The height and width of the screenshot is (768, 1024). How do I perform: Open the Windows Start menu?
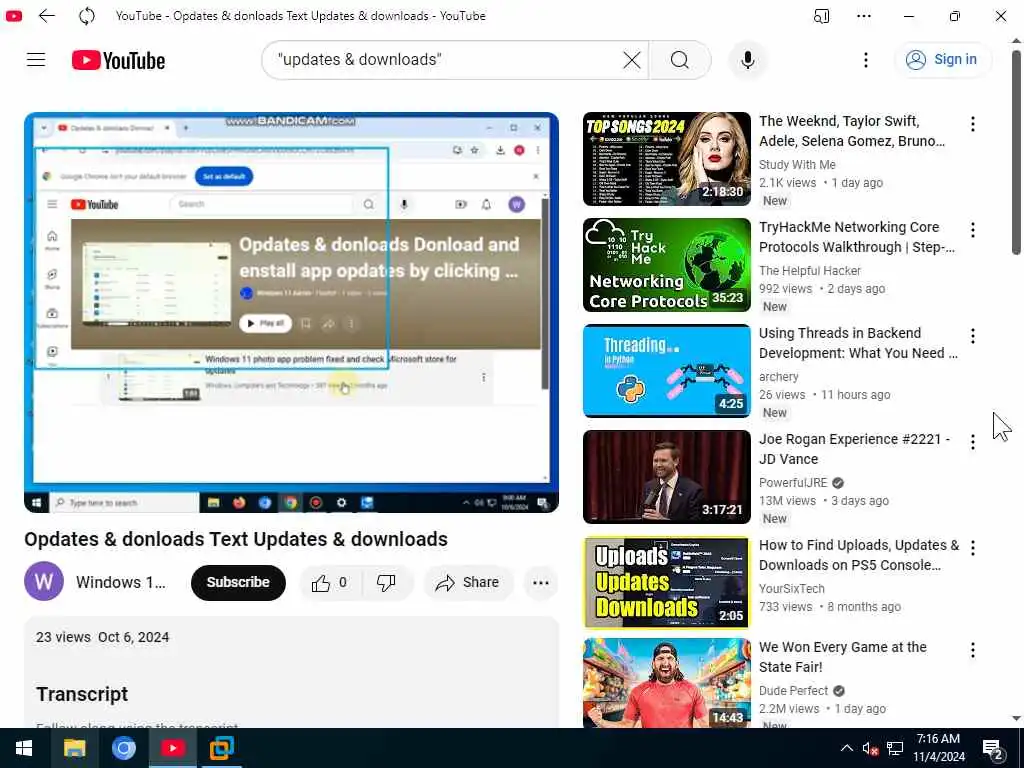click(x=24, y=748)
